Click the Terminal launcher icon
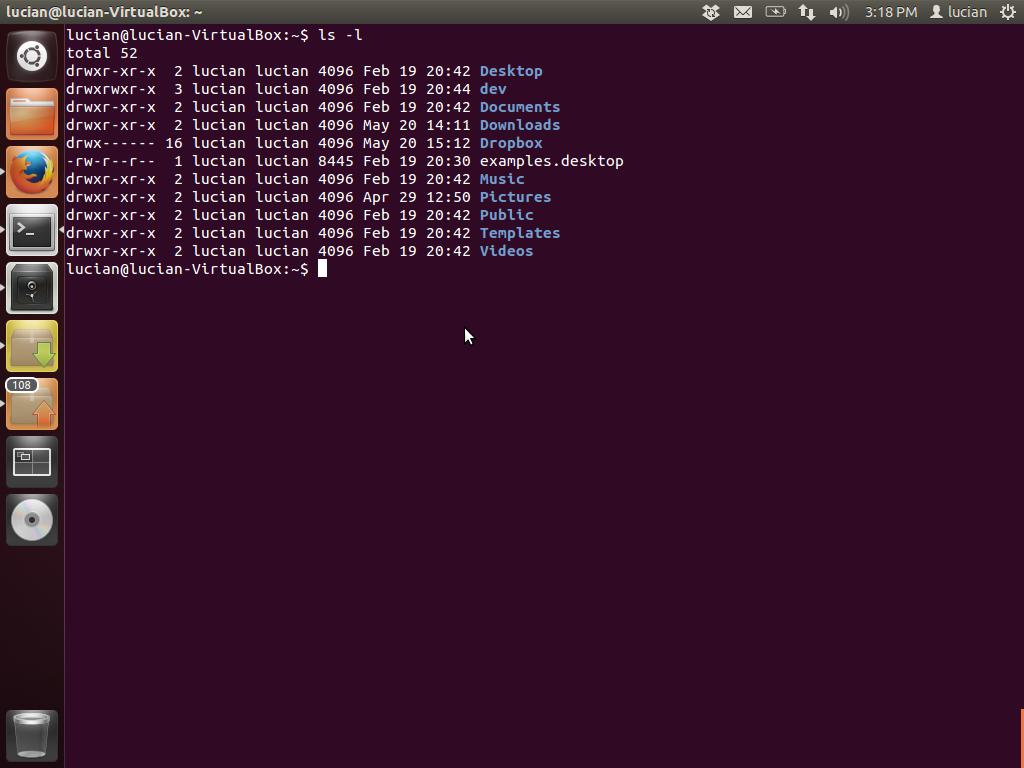 coord(32,230)
